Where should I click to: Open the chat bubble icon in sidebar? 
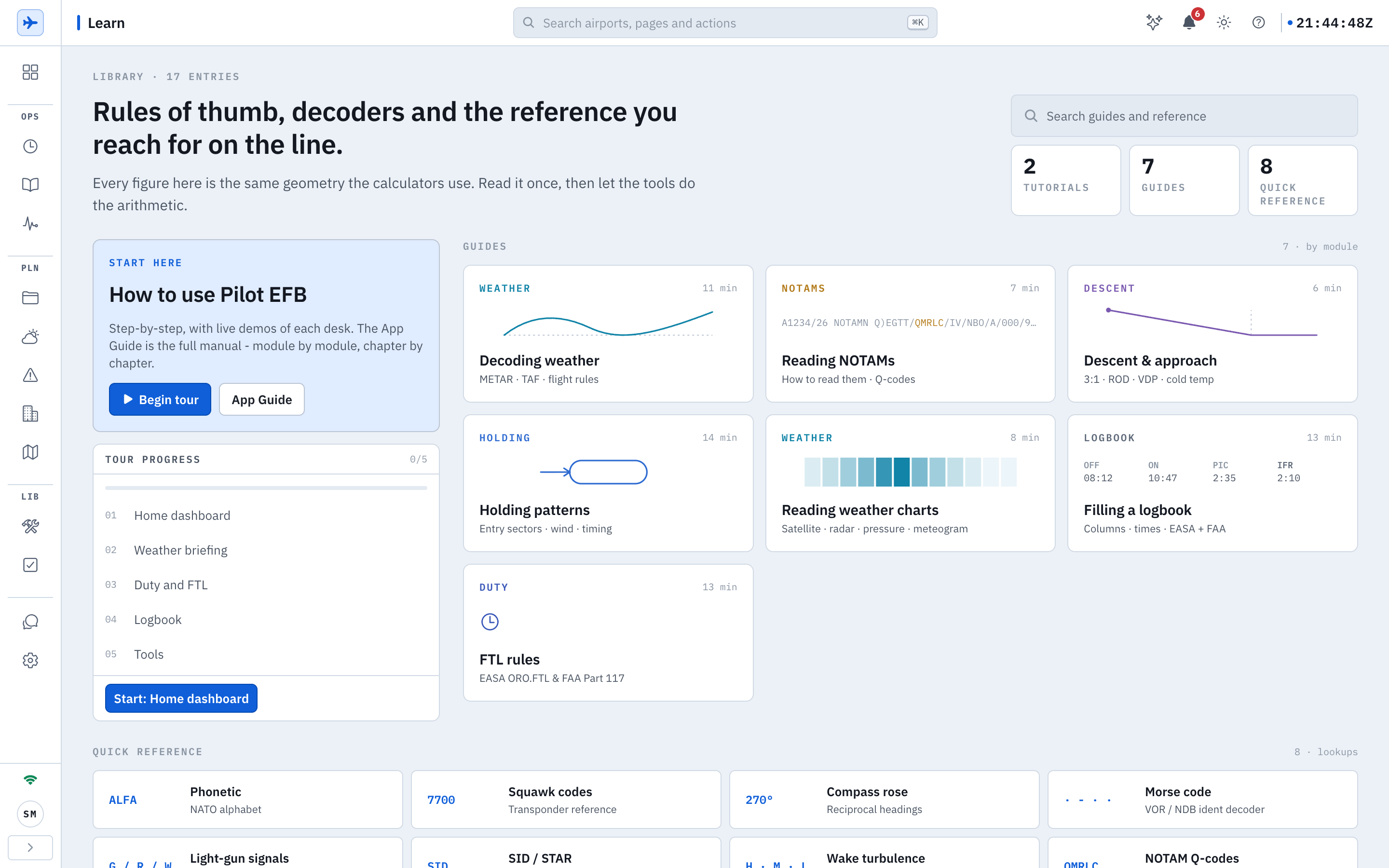click(x=30, y=622)
